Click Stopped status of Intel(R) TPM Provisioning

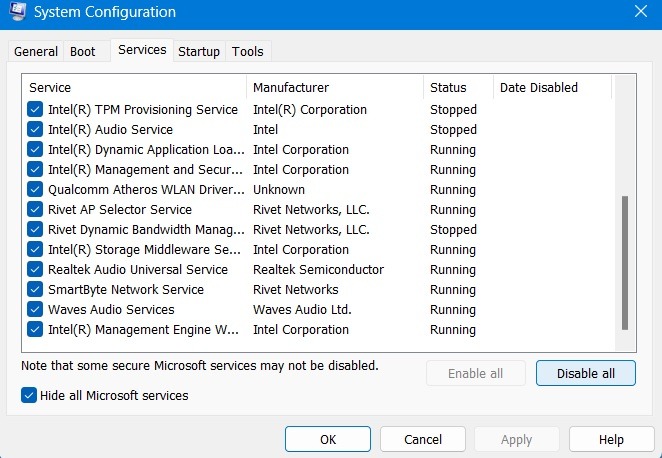(x=453, y=109)
